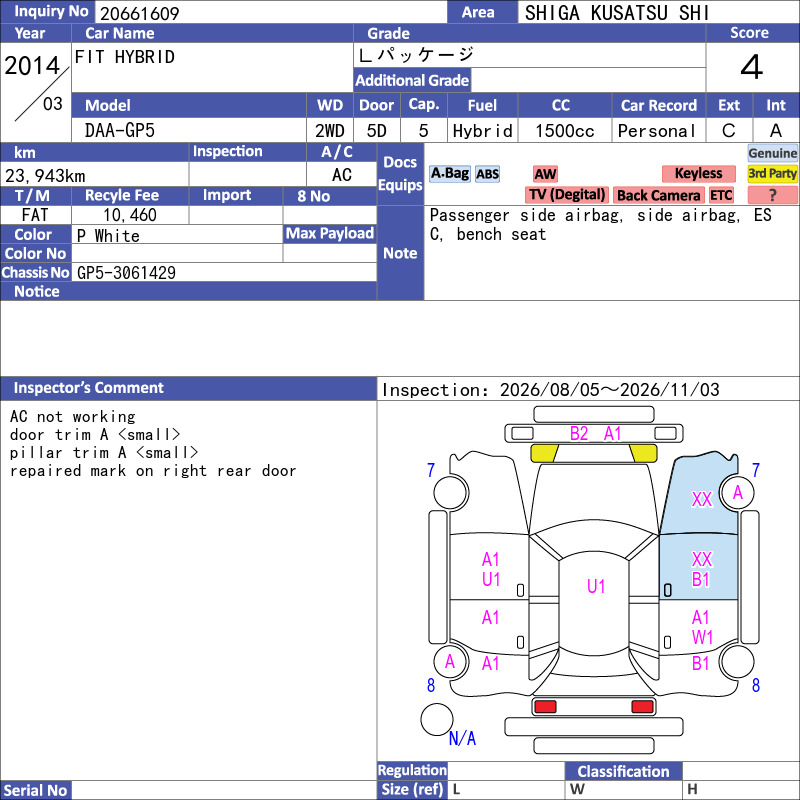Click 'repaired mark on right rear door' comment
This screenshot has height=800, width=800.
[x=153, y=470]
